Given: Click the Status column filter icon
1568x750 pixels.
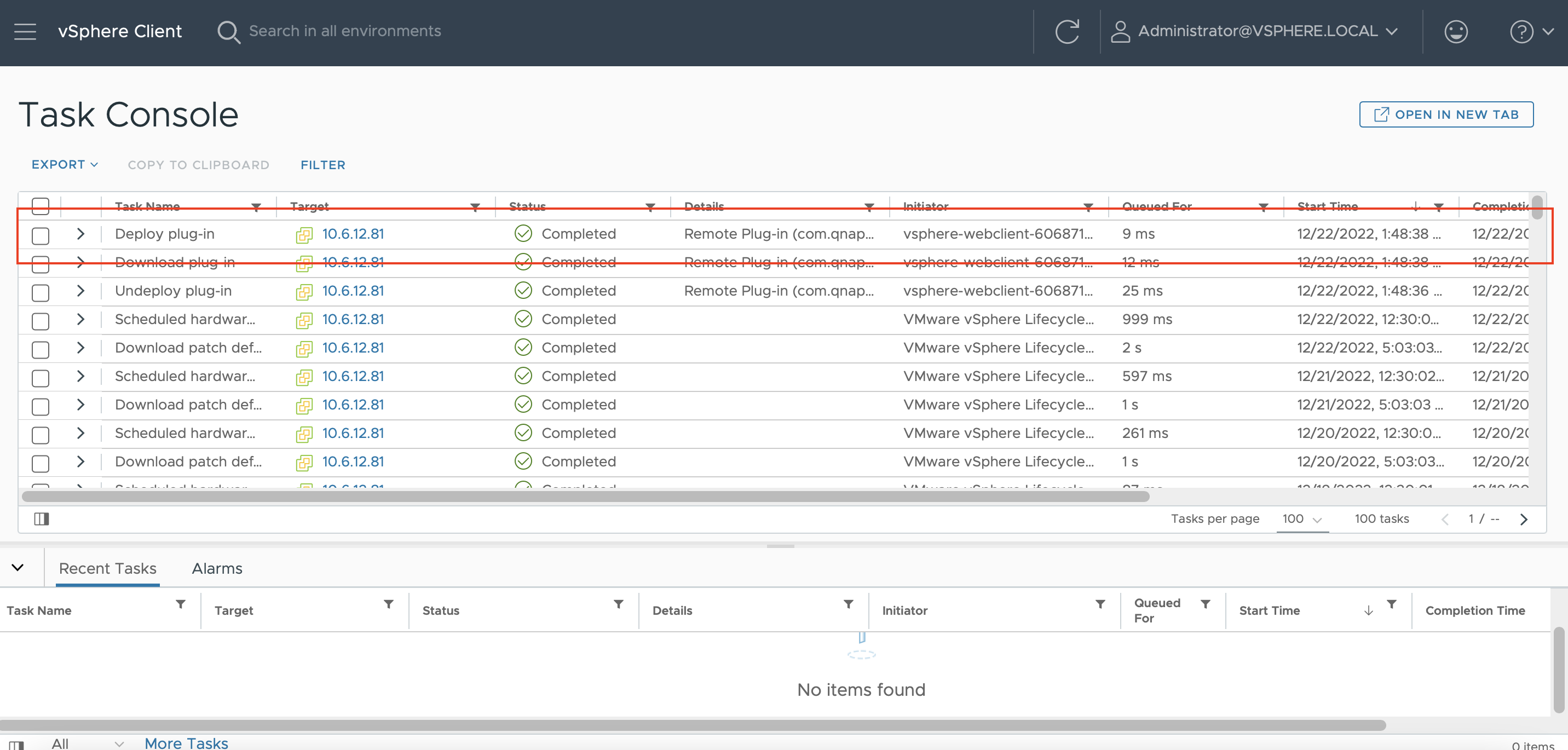Looking at the screenshot, I should point(650,207).
